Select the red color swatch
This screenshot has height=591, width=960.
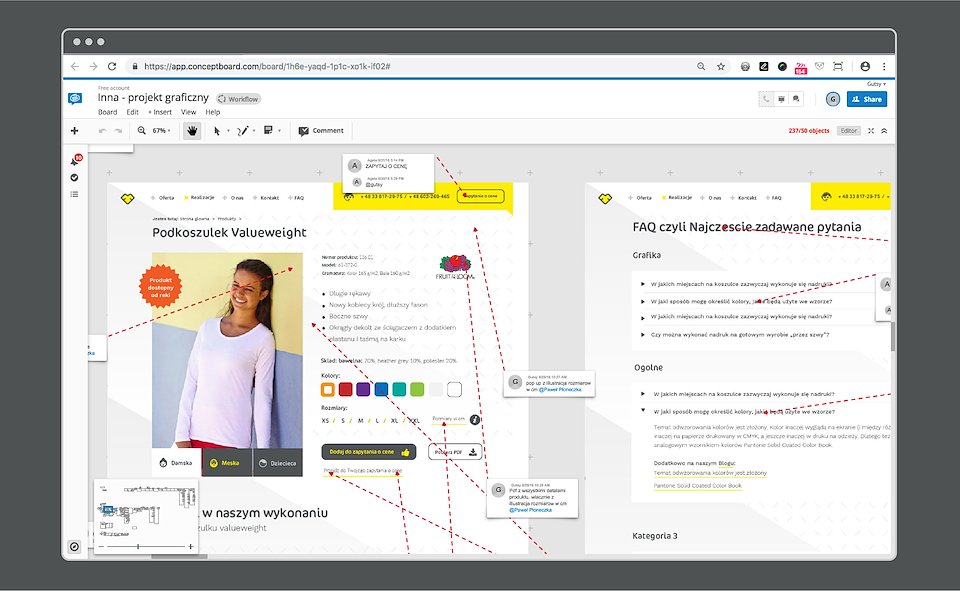click(x=345, y=390)
